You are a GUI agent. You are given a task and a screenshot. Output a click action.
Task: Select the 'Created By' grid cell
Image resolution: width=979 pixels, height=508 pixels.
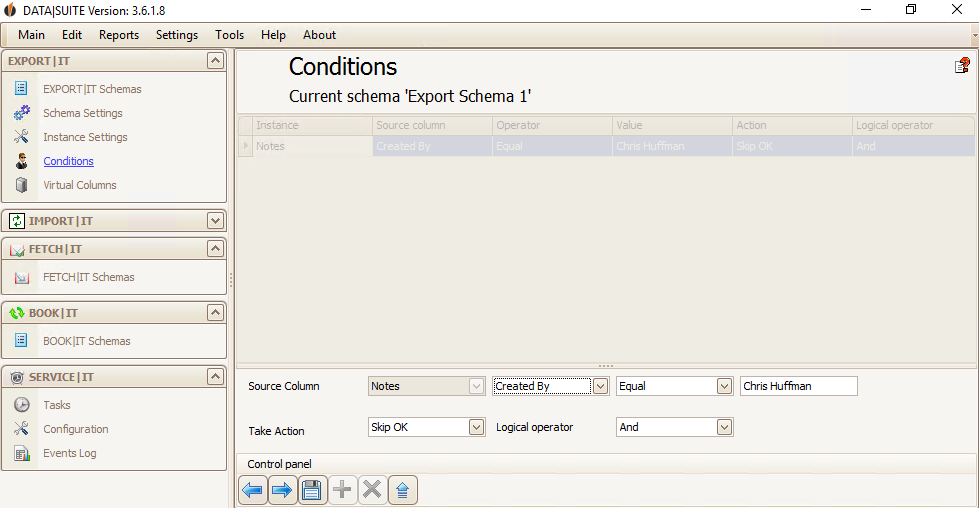432,146
